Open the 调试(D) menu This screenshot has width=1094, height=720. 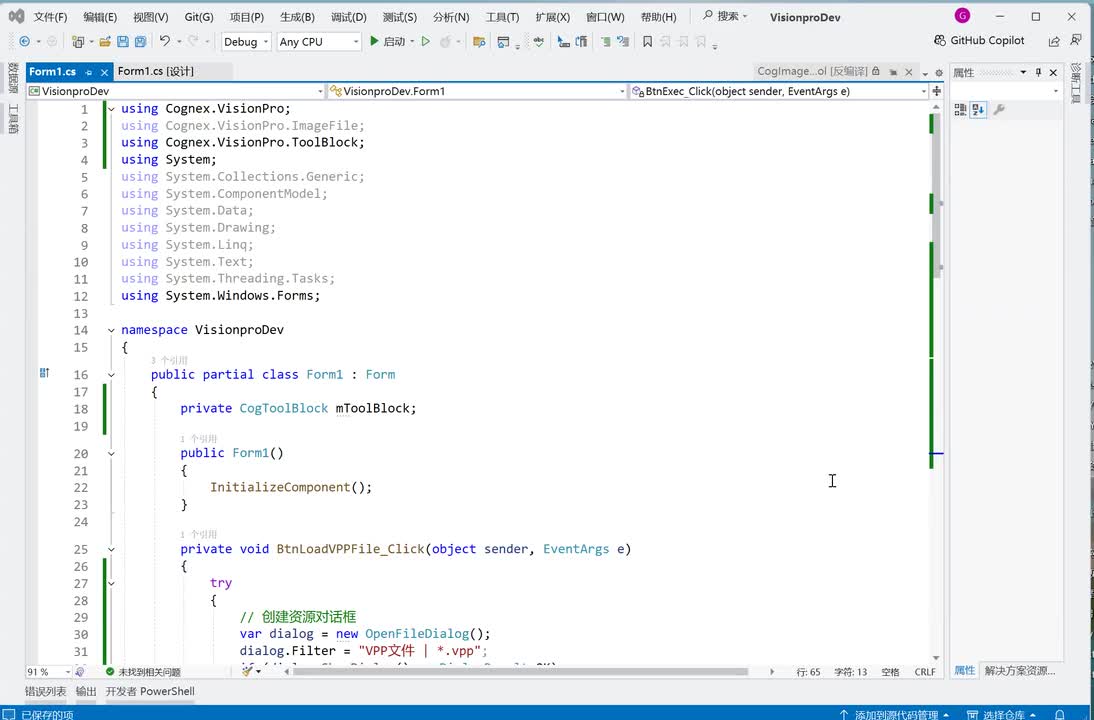click(349, 17)
